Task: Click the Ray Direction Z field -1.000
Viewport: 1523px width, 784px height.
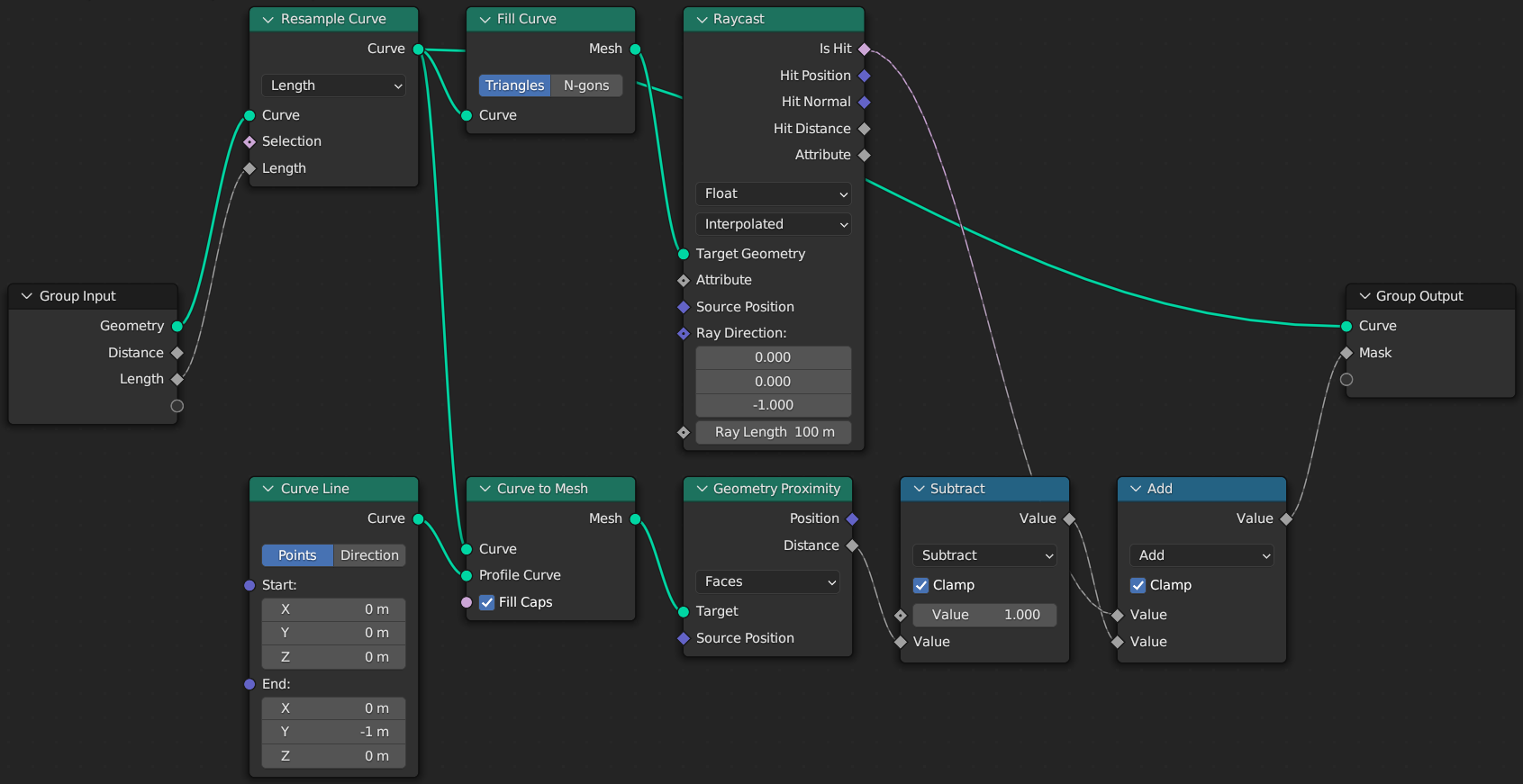Action: (773, 405)
